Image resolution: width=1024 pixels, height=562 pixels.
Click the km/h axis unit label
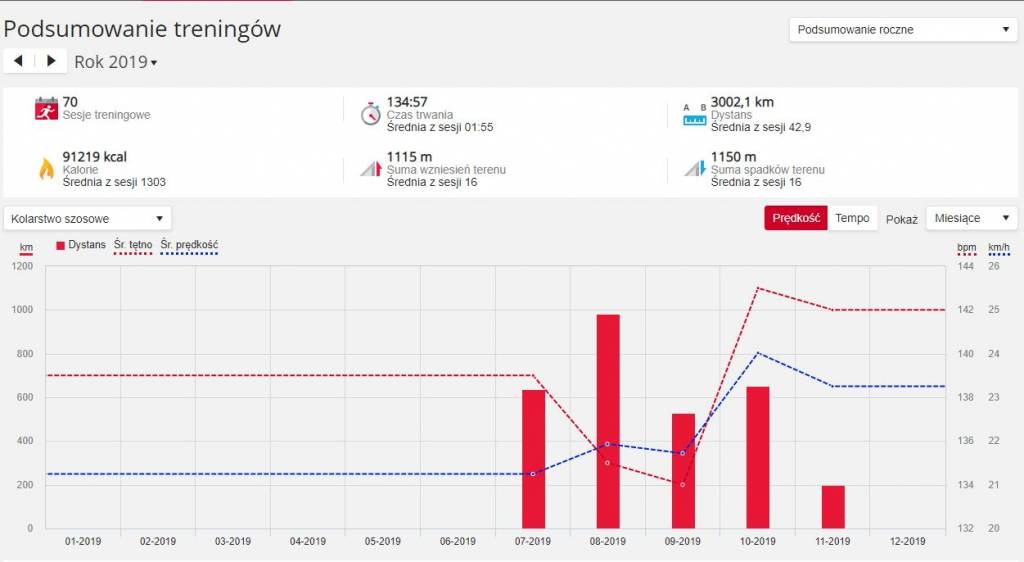[999, 248]
